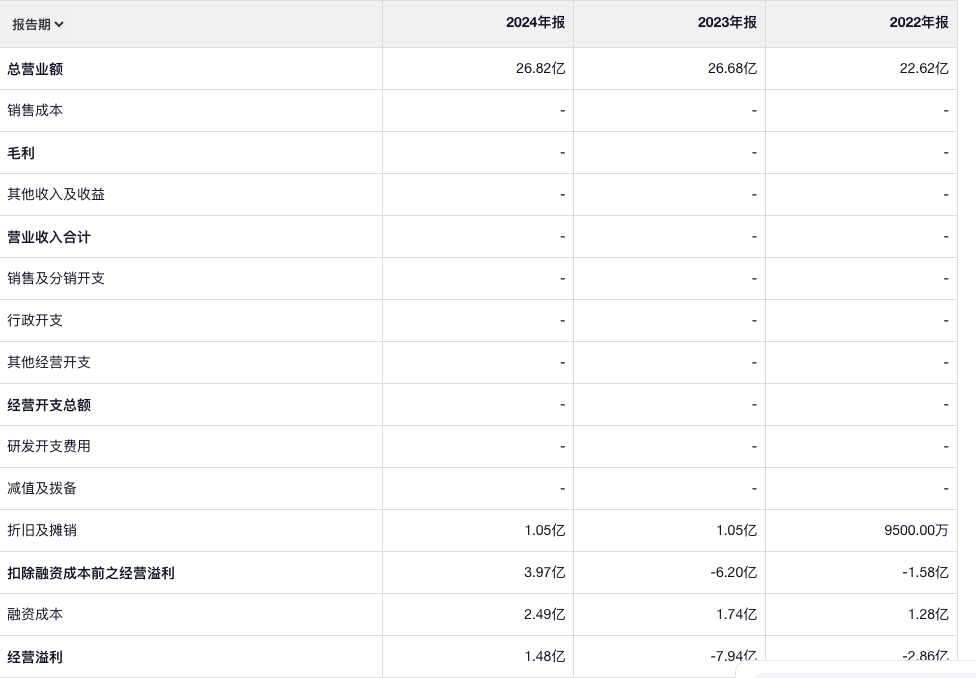Select the 融资成本 row label

tap(35, 614)
